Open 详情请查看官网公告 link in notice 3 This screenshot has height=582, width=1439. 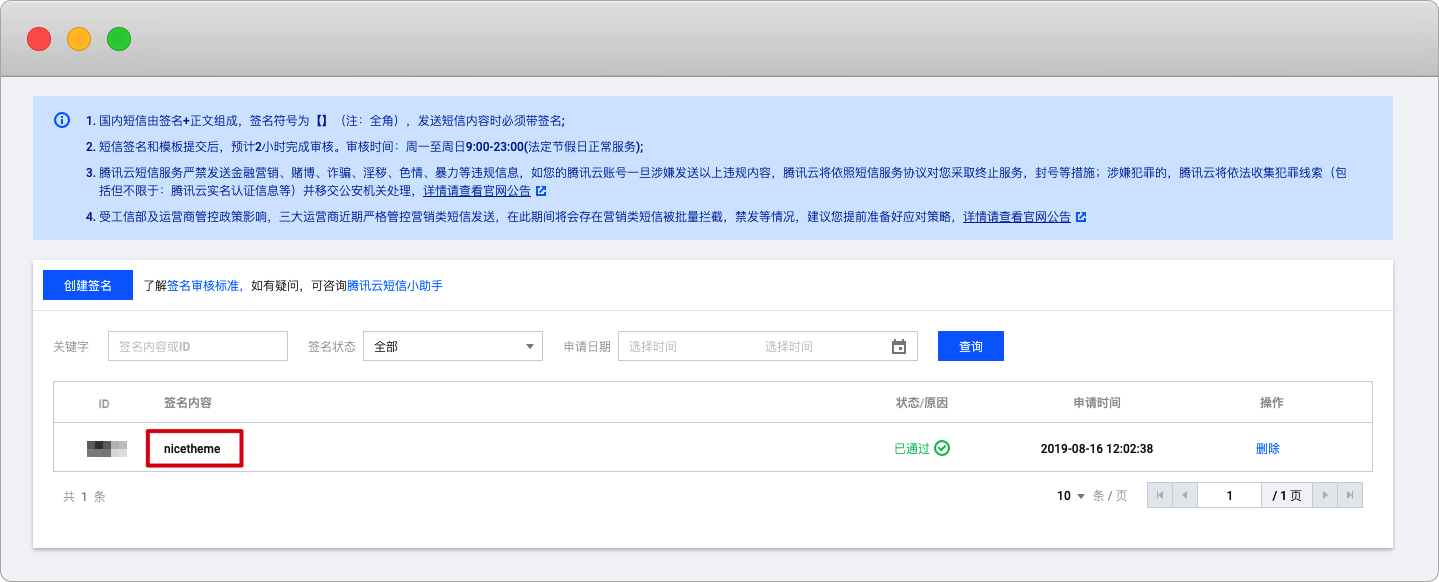click(477, 191)
